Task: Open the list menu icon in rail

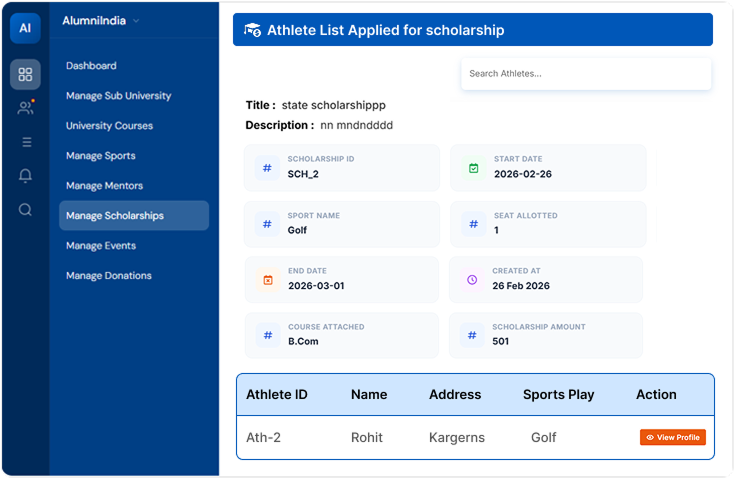Action: tap(25, 142)
